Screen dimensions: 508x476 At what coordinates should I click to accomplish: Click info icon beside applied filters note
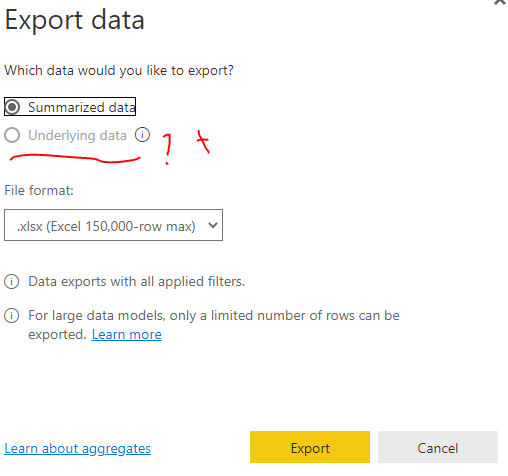[x=12, y=281]
